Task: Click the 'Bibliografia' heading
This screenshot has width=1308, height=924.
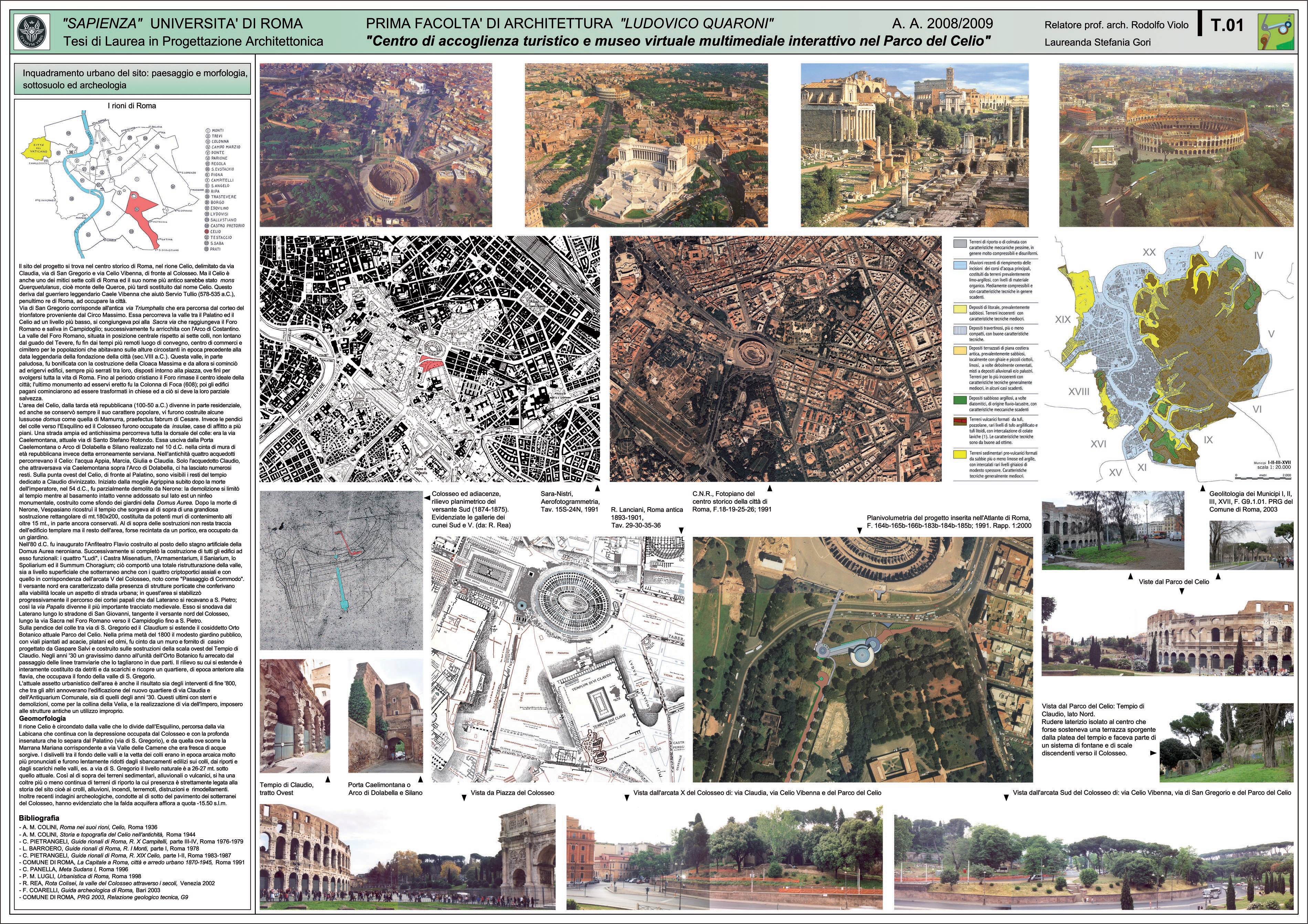Action: click(39, 818)
